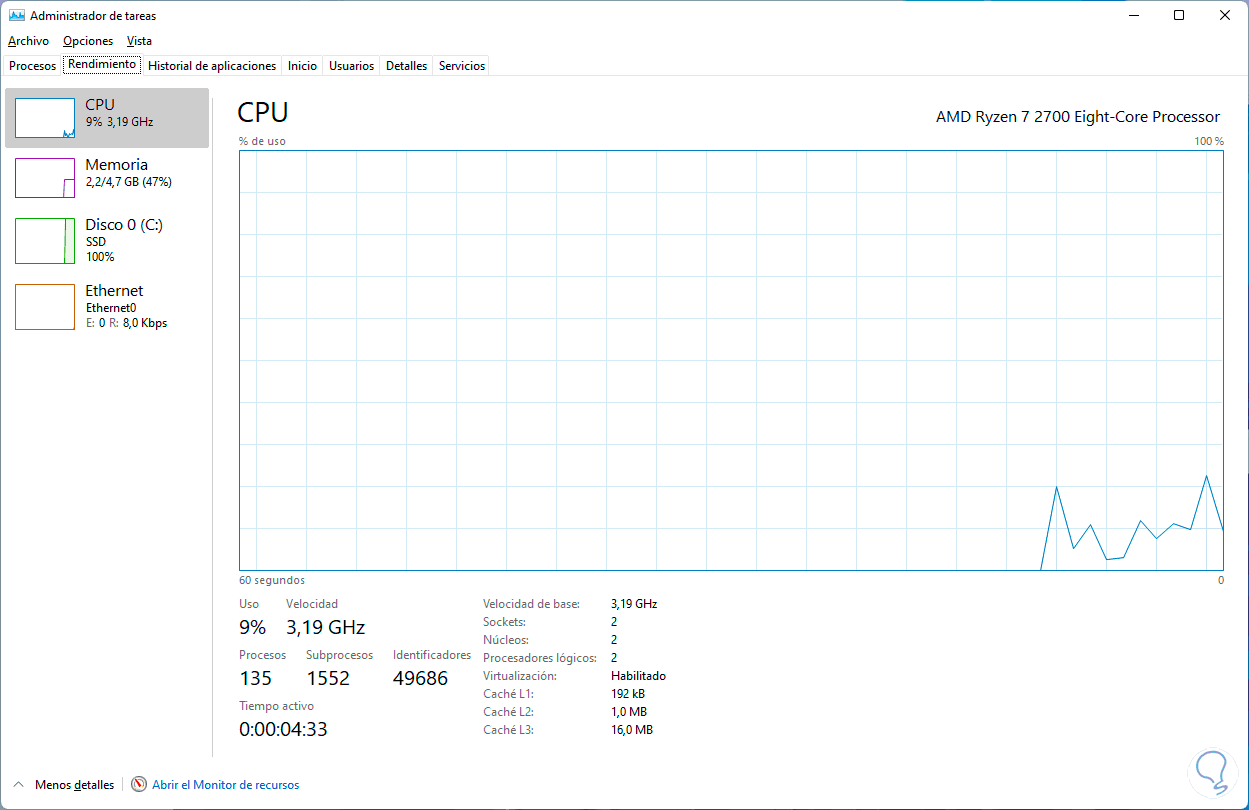Switch to the Procesos tab
Screen dimensions: 1249x810
(x=32, y=66)
